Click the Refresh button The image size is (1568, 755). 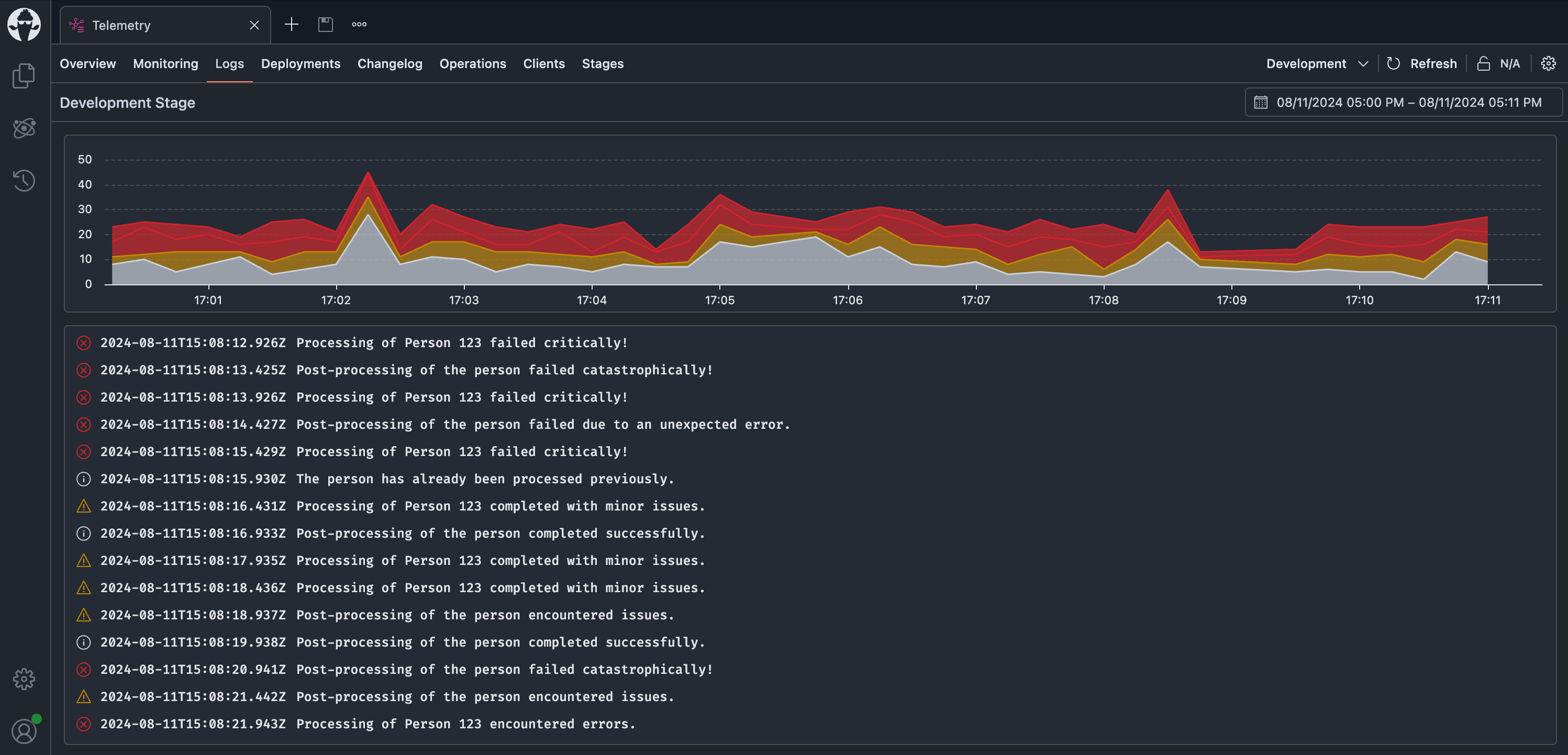1421,63
